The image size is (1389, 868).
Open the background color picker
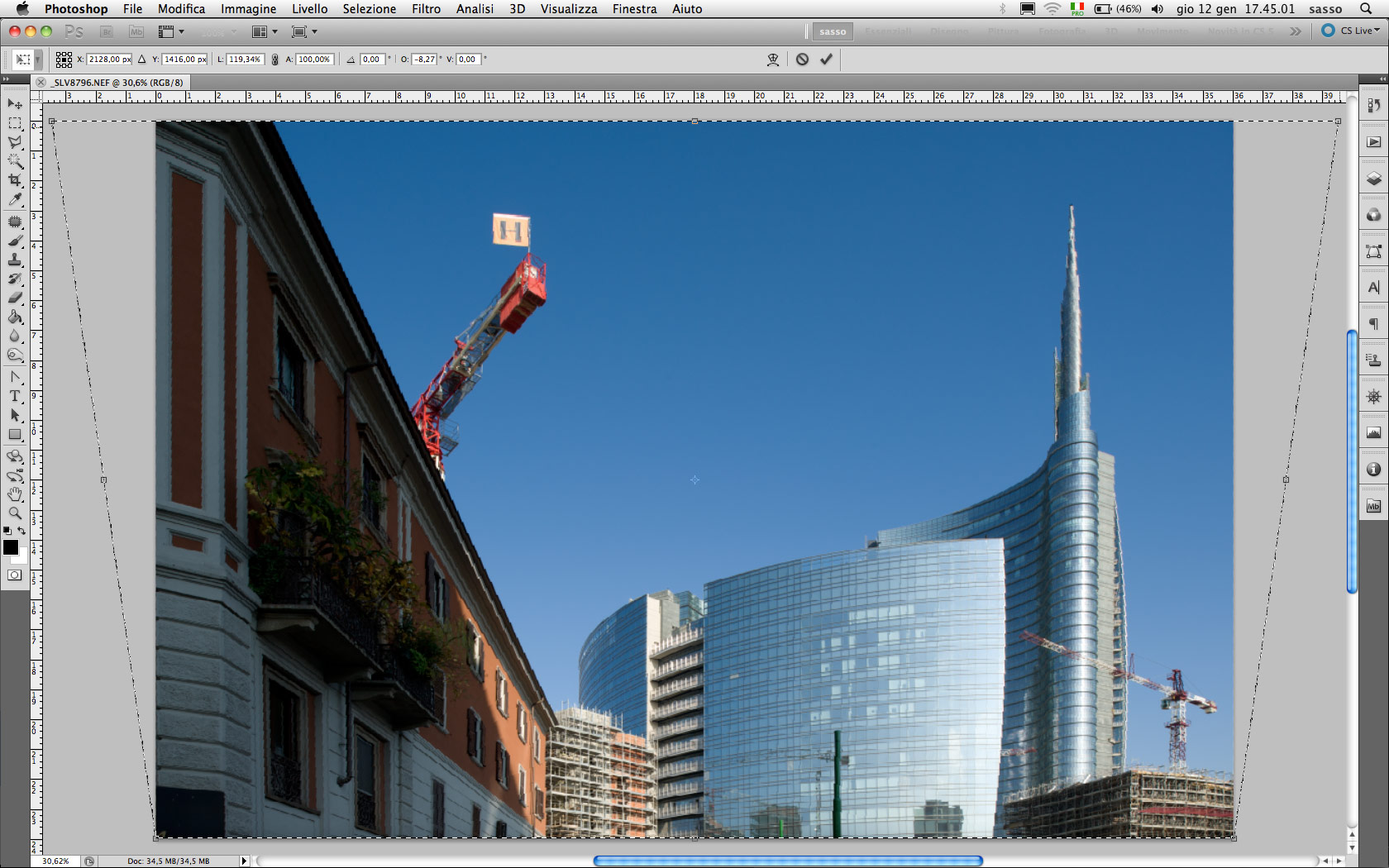click(21, 559)
